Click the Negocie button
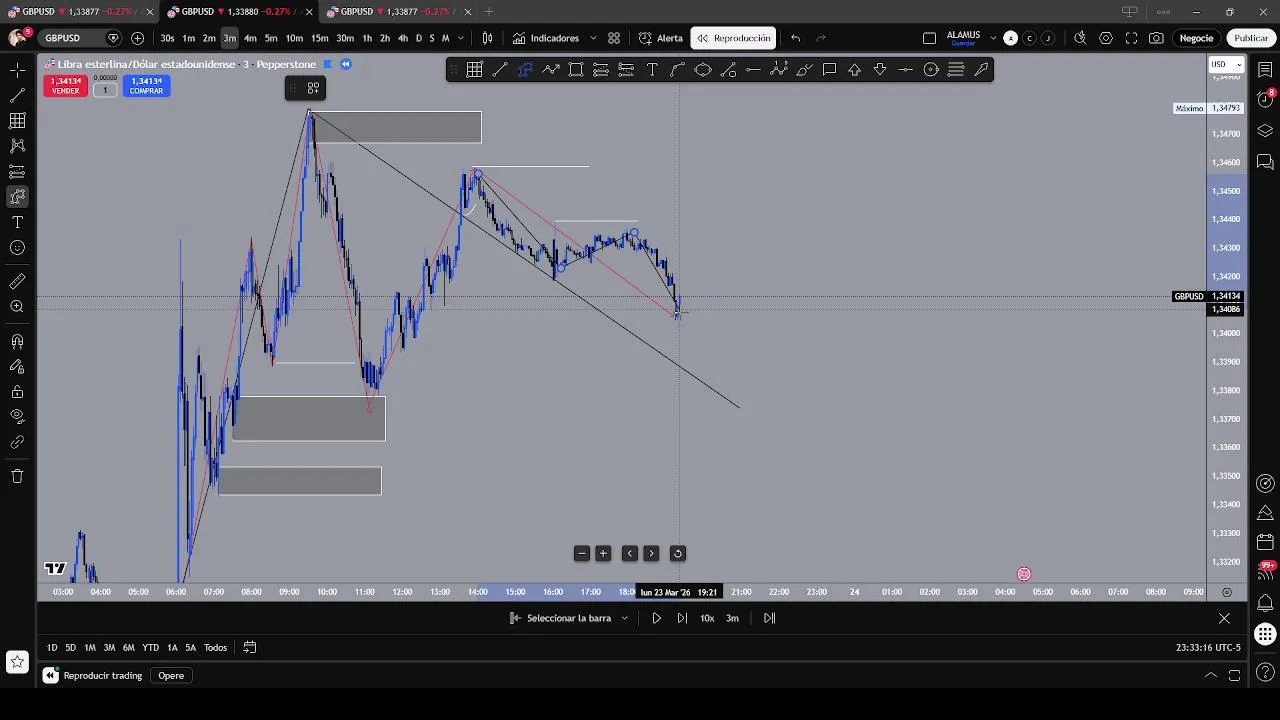The image size is (1280, 720). coord(1196,38)
